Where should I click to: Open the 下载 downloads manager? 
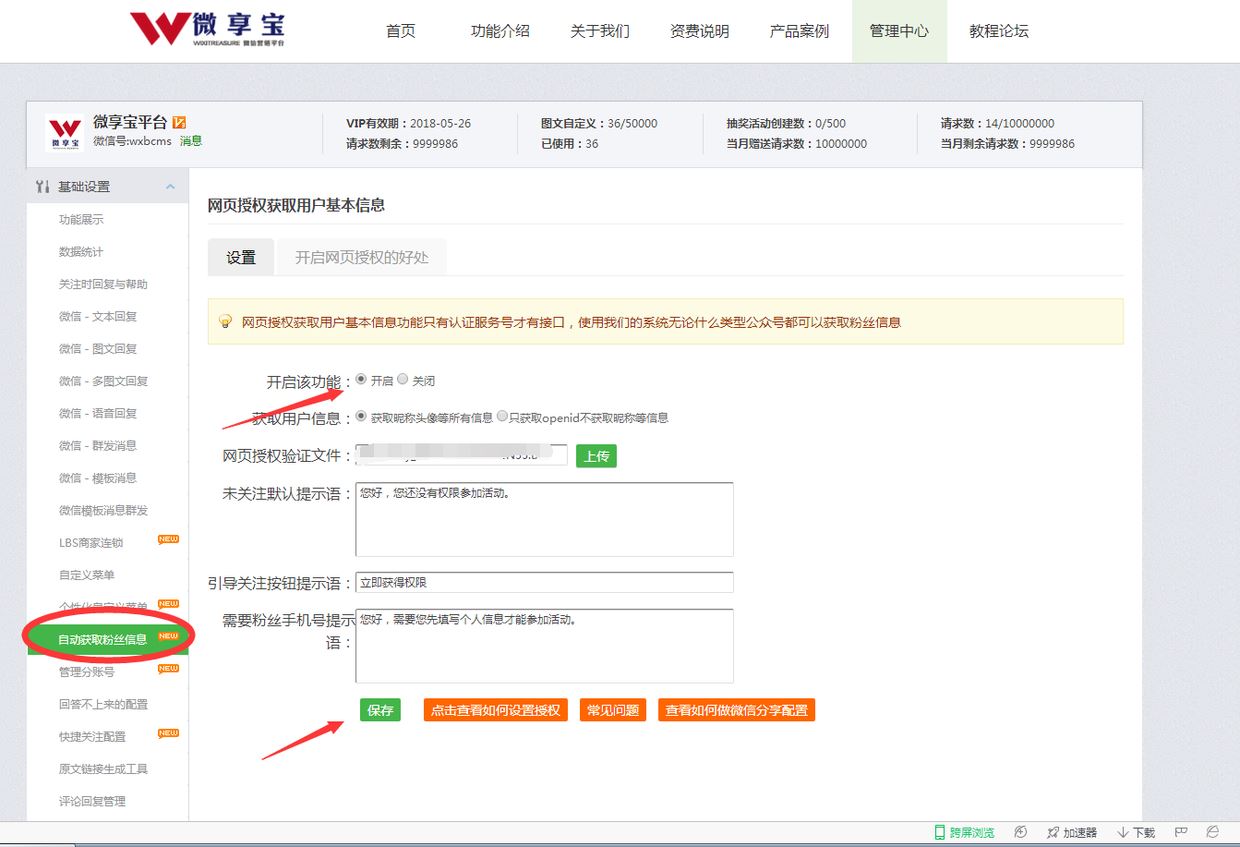tap(1136, 833)
